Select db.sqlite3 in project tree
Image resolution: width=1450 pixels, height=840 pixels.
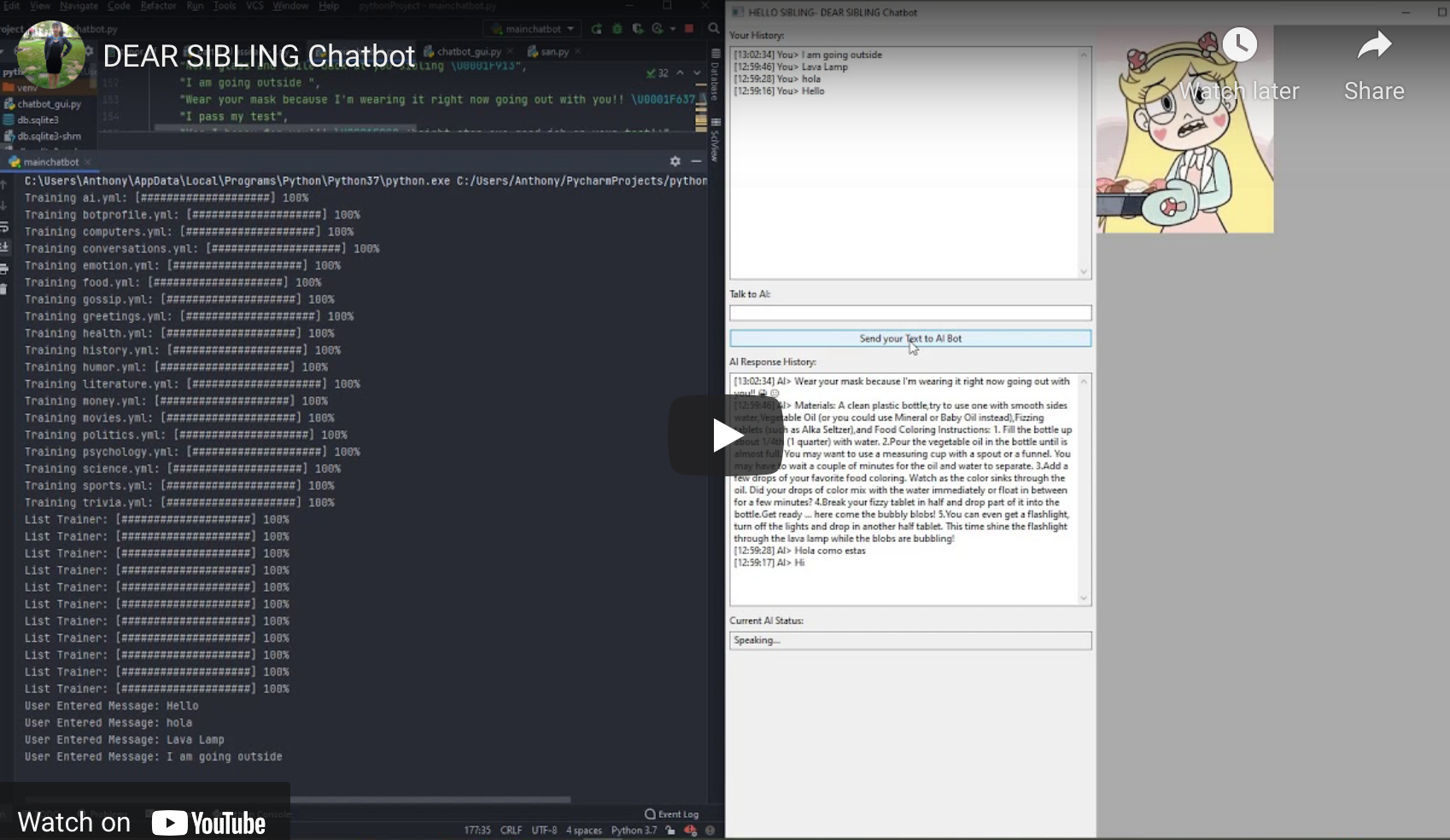click(32, 120)
